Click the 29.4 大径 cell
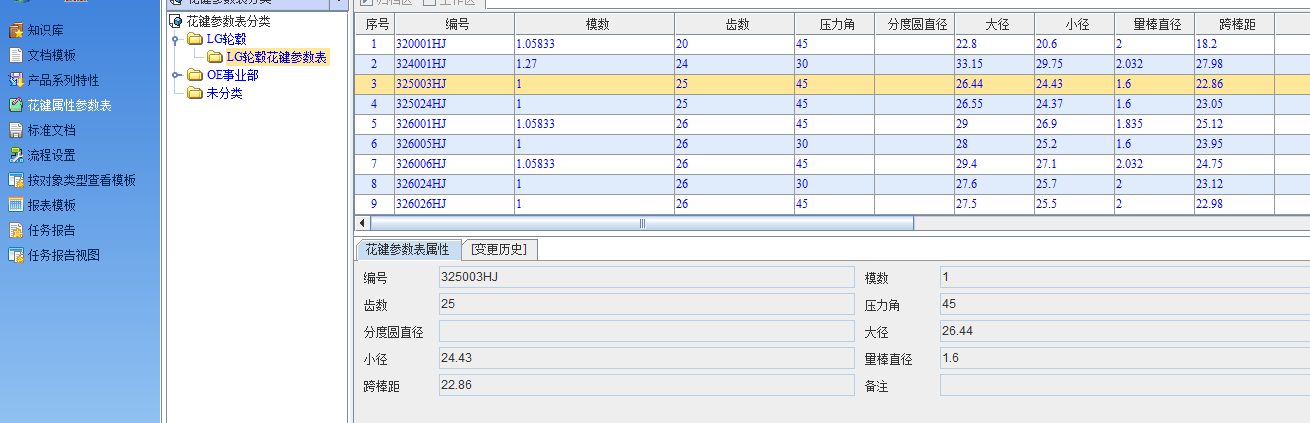1310x423 pixels. pyautogui.click(x=994, y=164)
